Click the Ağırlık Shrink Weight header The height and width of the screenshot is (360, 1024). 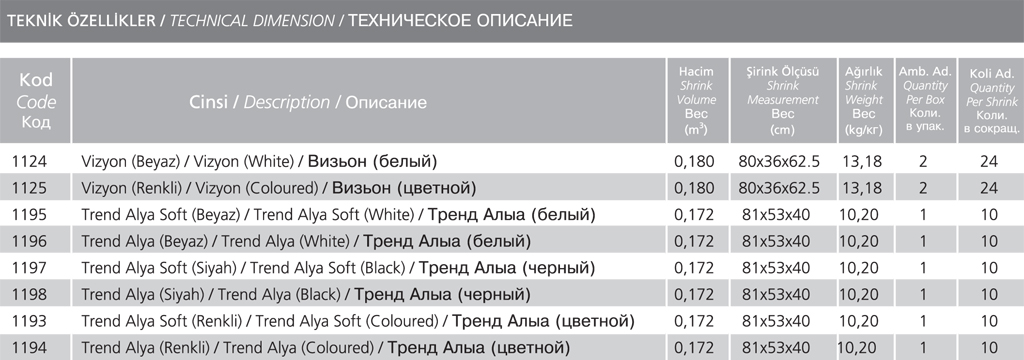[x=863, y=101]
